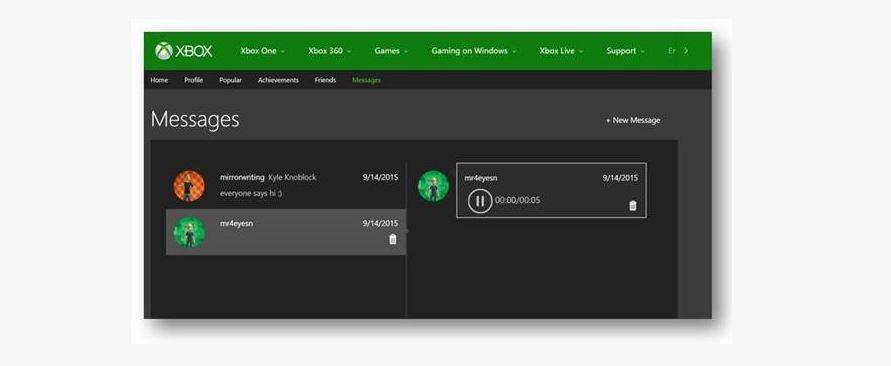Click the Kyle Knoblock name

(292, 177)
